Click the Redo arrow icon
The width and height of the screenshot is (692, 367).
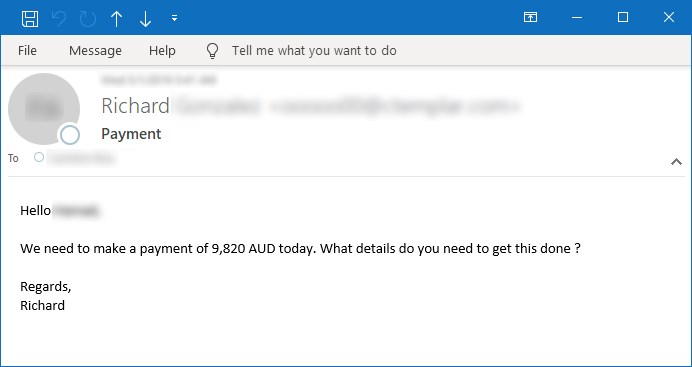(87, 19)
